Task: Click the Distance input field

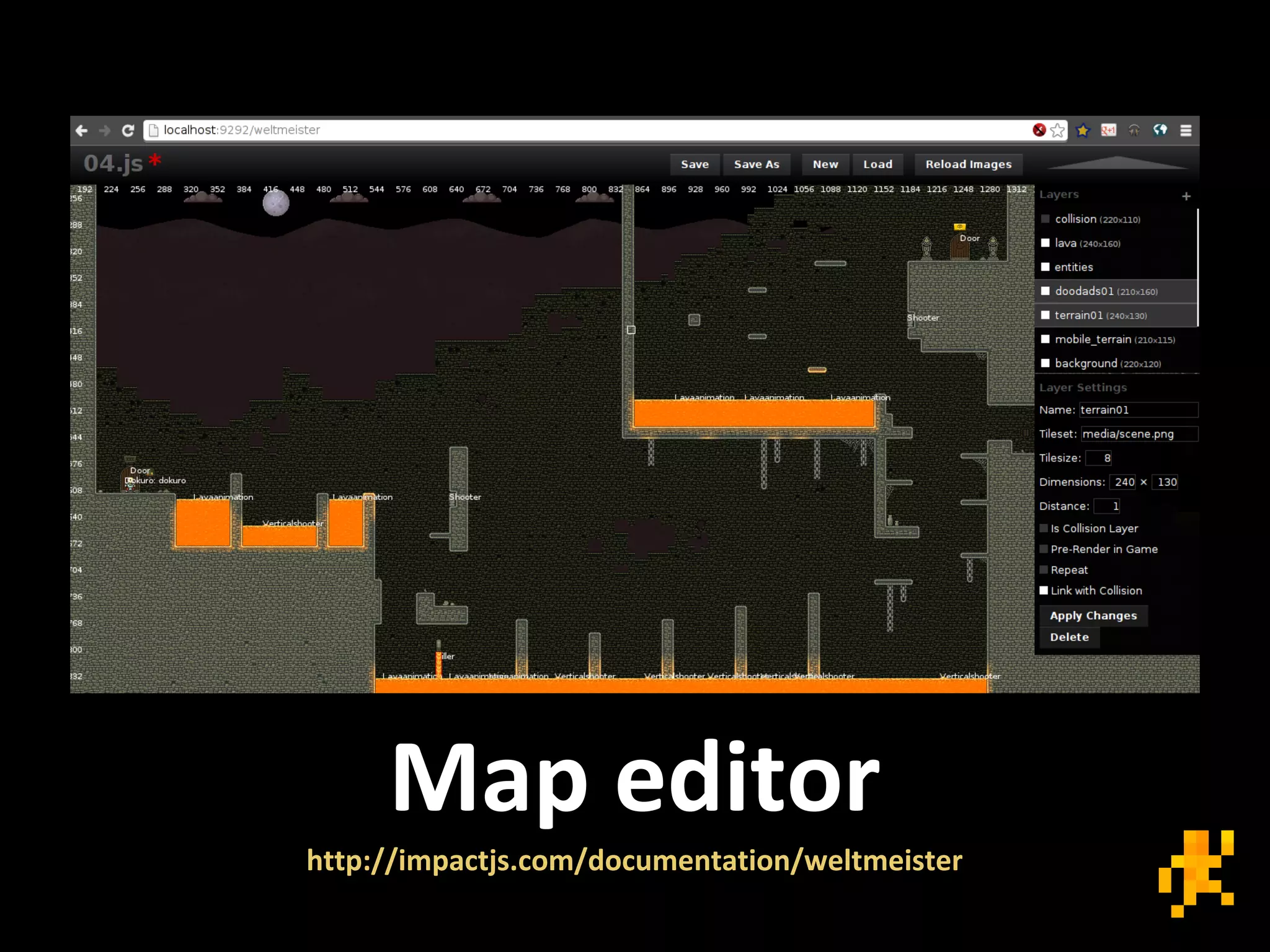Action: tap(1107, 506)
